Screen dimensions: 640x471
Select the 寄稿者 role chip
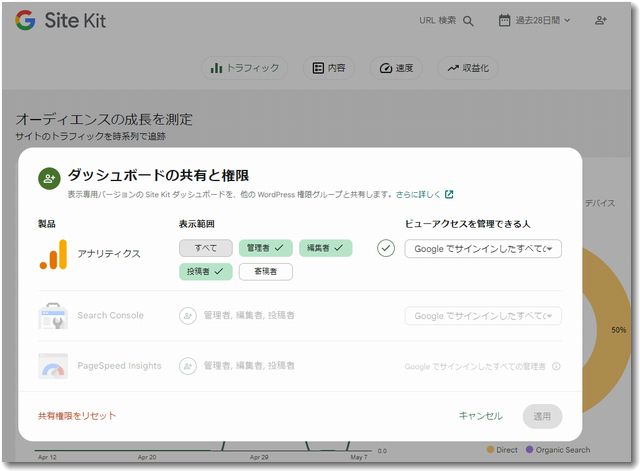tap(266, 272)
